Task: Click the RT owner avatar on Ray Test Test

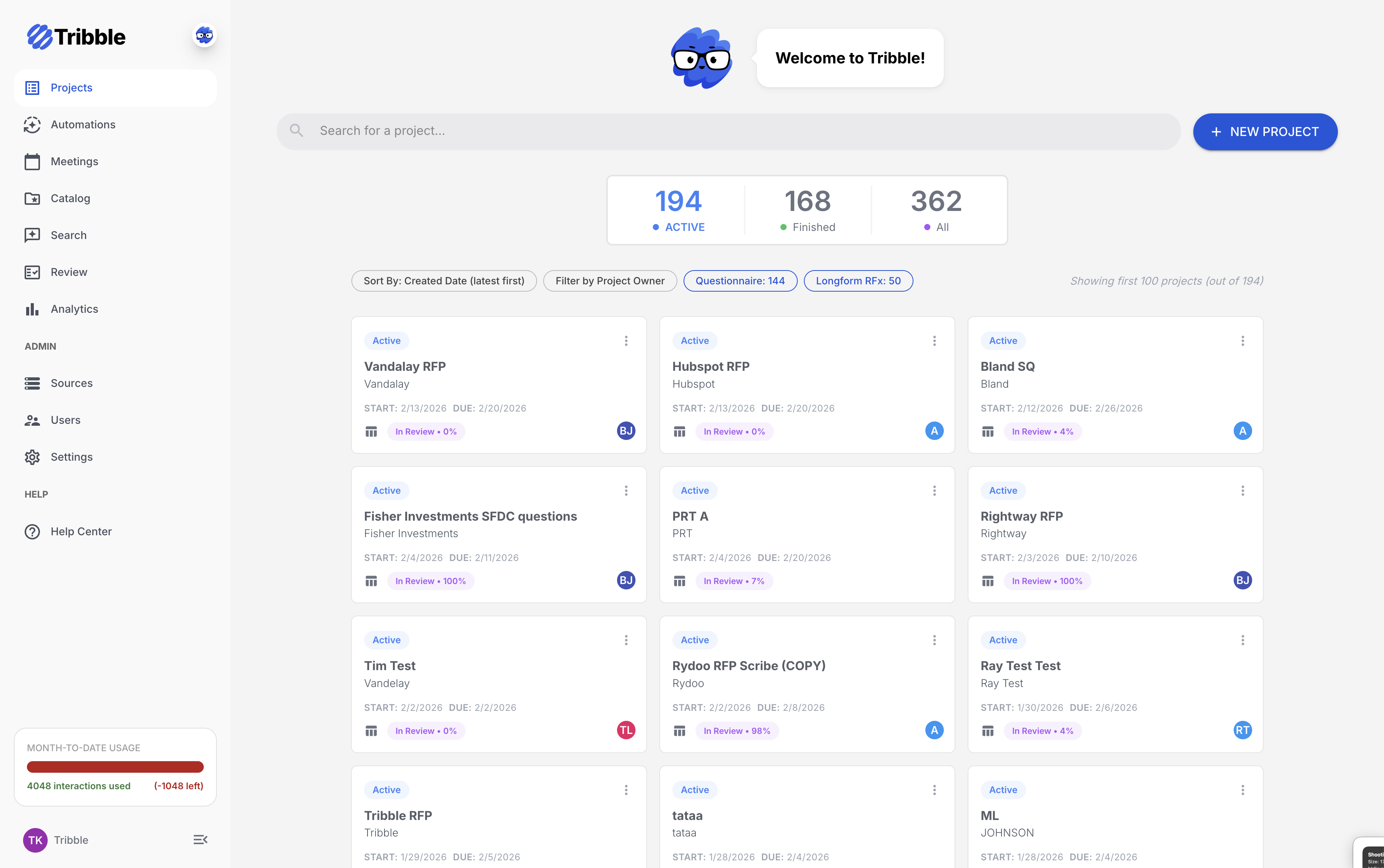Action: [x=1243, y=730]
